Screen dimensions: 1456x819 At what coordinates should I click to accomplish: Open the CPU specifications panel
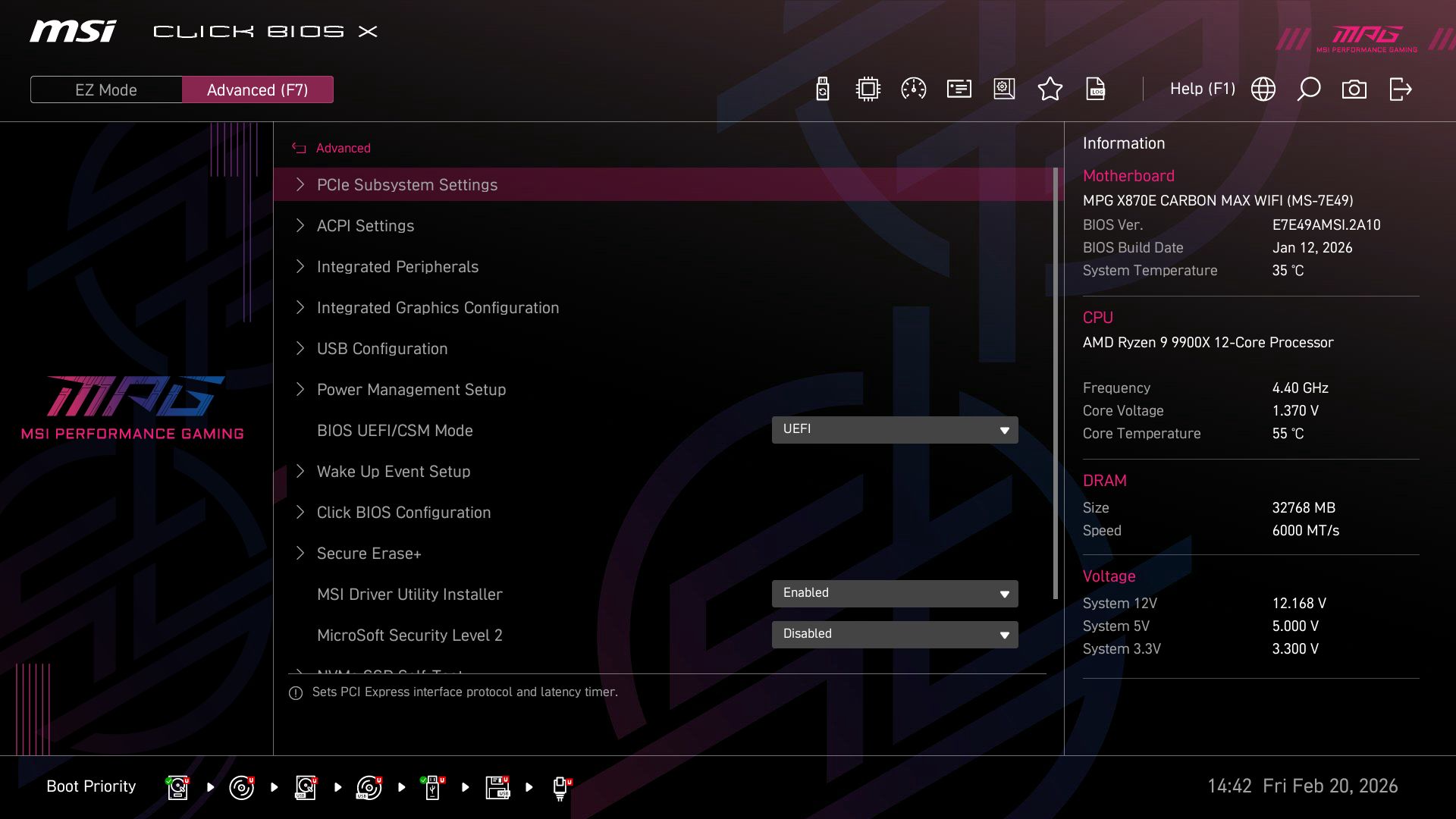coord(867,89)
